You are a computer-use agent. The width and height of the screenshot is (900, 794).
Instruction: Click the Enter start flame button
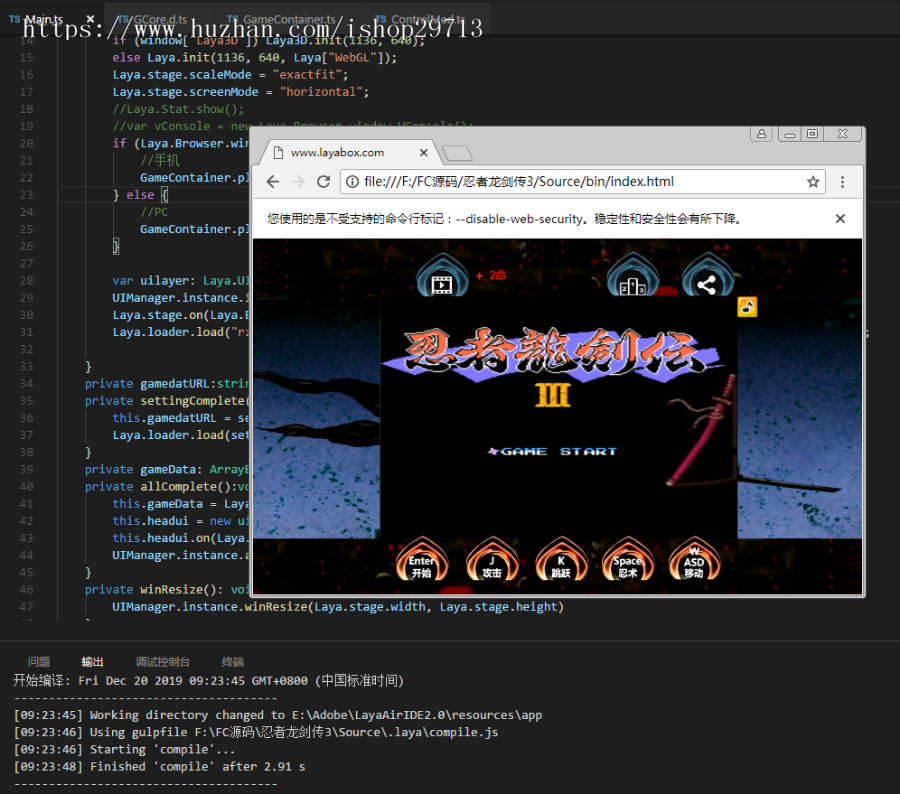click(x=422, y=560)
